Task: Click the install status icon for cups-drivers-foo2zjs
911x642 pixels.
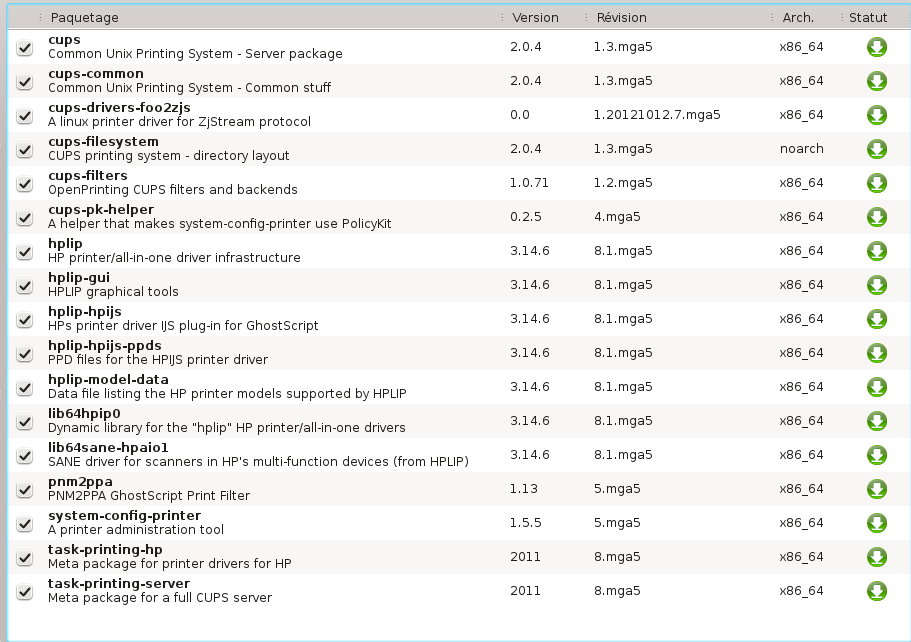Action: pyautogui.click(x=876, y=115)
